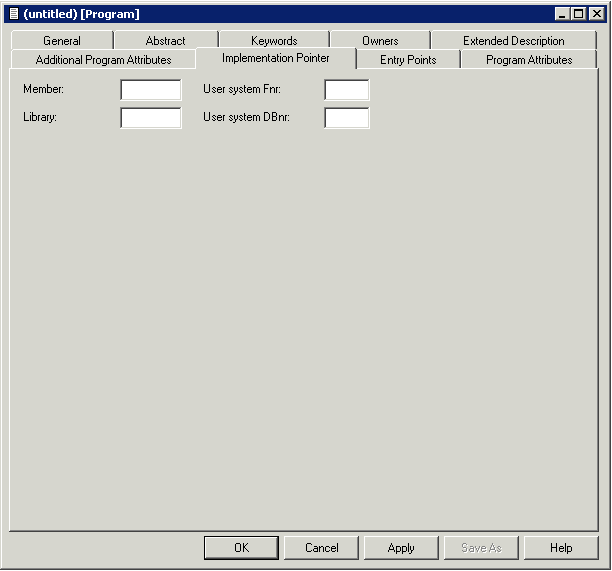The width and height of the screenshot is (612, 571).
Task: Go to the Owners tab
Action: [380, 41]
